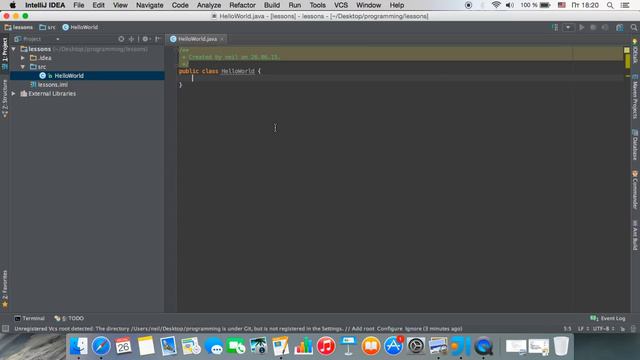Open iTunes from the Dock
640x360 pixels.
click(x=326, y=346)
